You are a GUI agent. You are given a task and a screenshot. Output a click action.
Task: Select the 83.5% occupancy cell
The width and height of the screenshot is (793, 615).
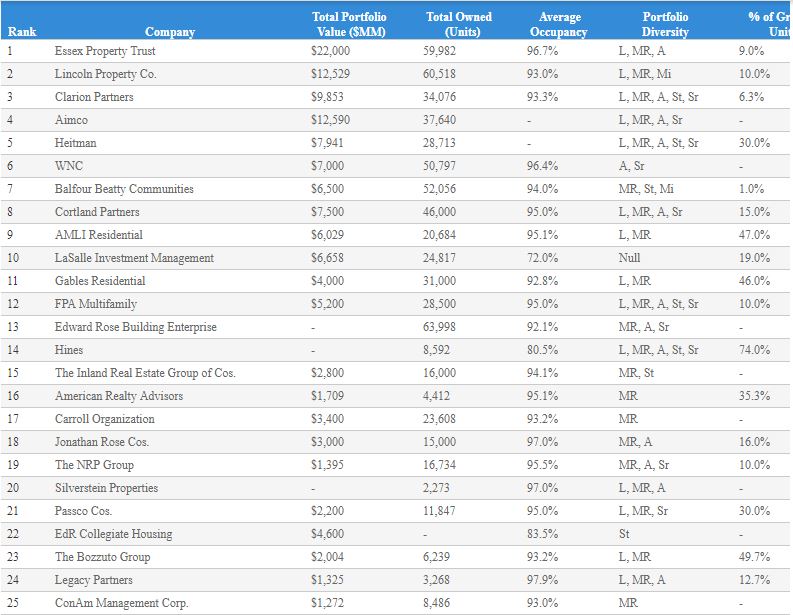[542, 534]
